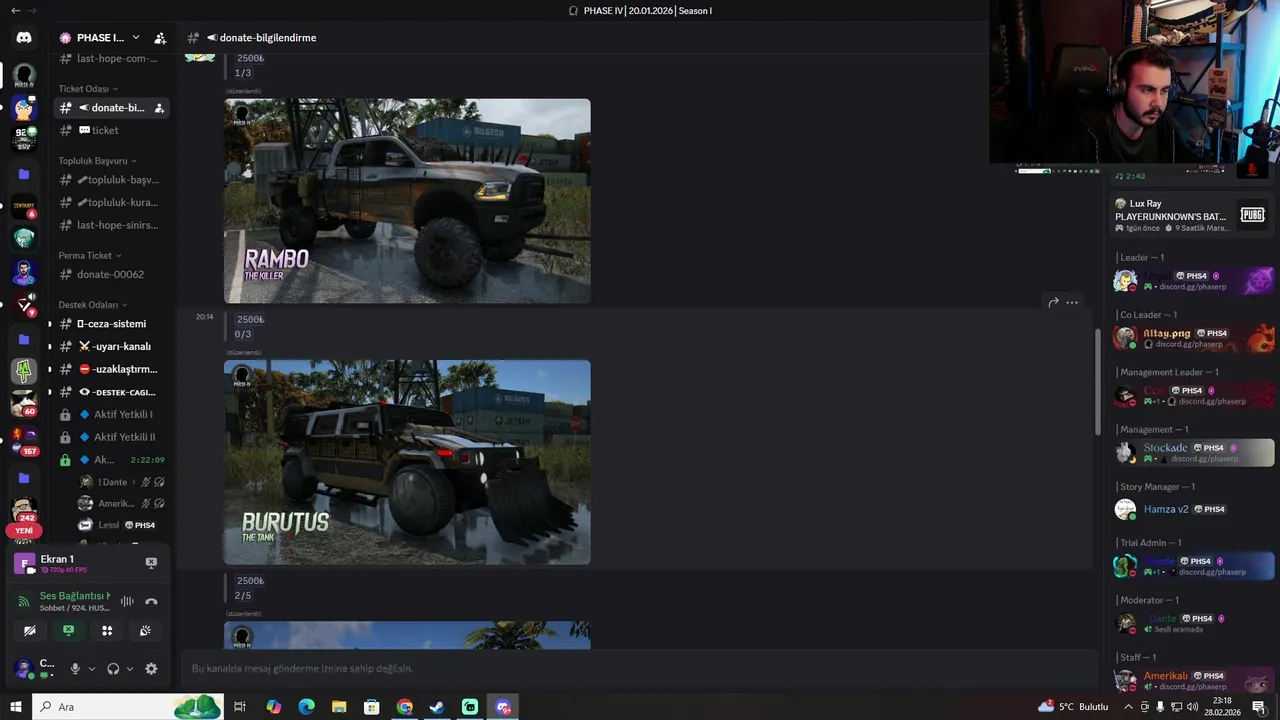Open the uzaklaştırm channel
1280x720 pixels.
point(111,369)
